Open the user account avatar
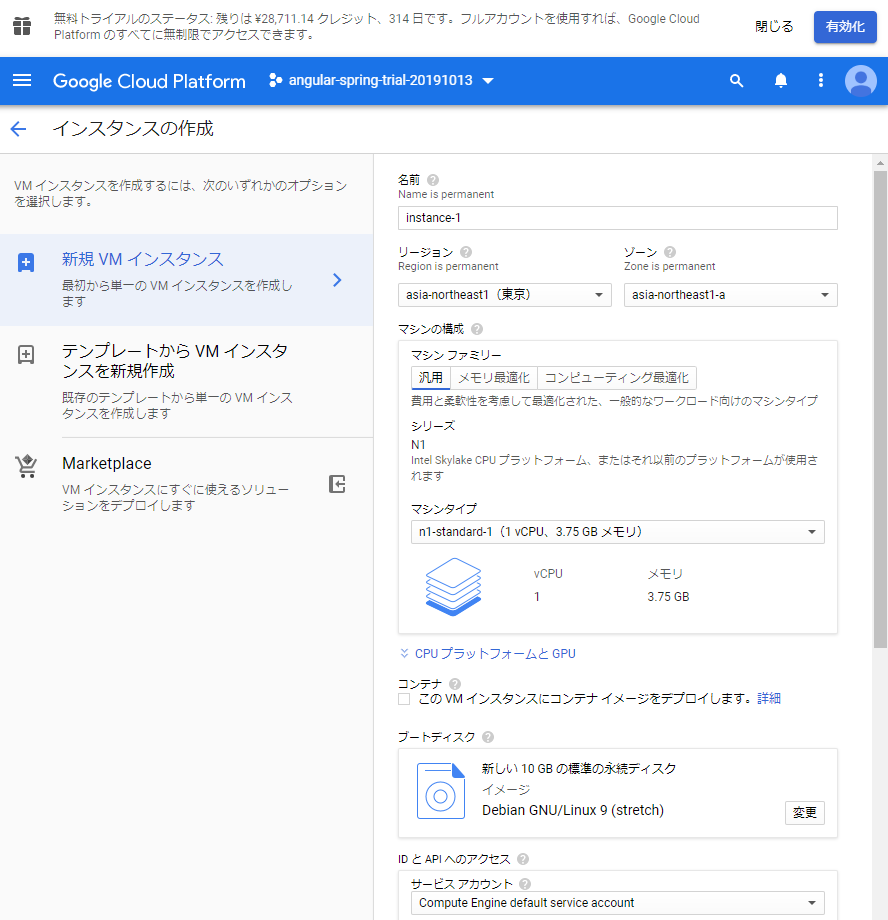 pyautogui.click(x=861, y=80)
